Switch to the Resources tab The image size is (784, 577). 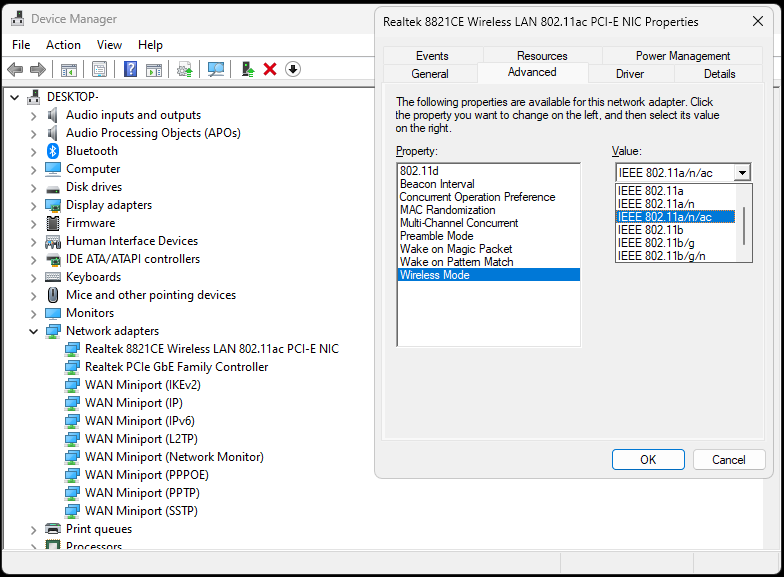542,56
